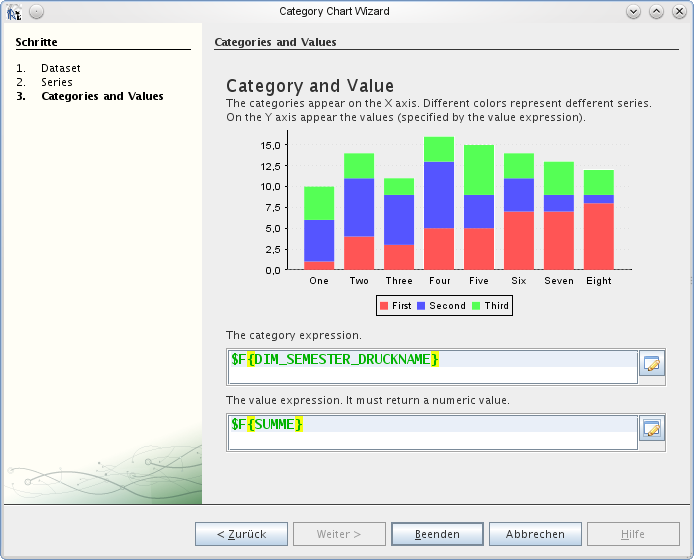The height and width of the screenshot is (560, 694).
Task: Close the Category Chart Wizard window
Action: [679, 11]
